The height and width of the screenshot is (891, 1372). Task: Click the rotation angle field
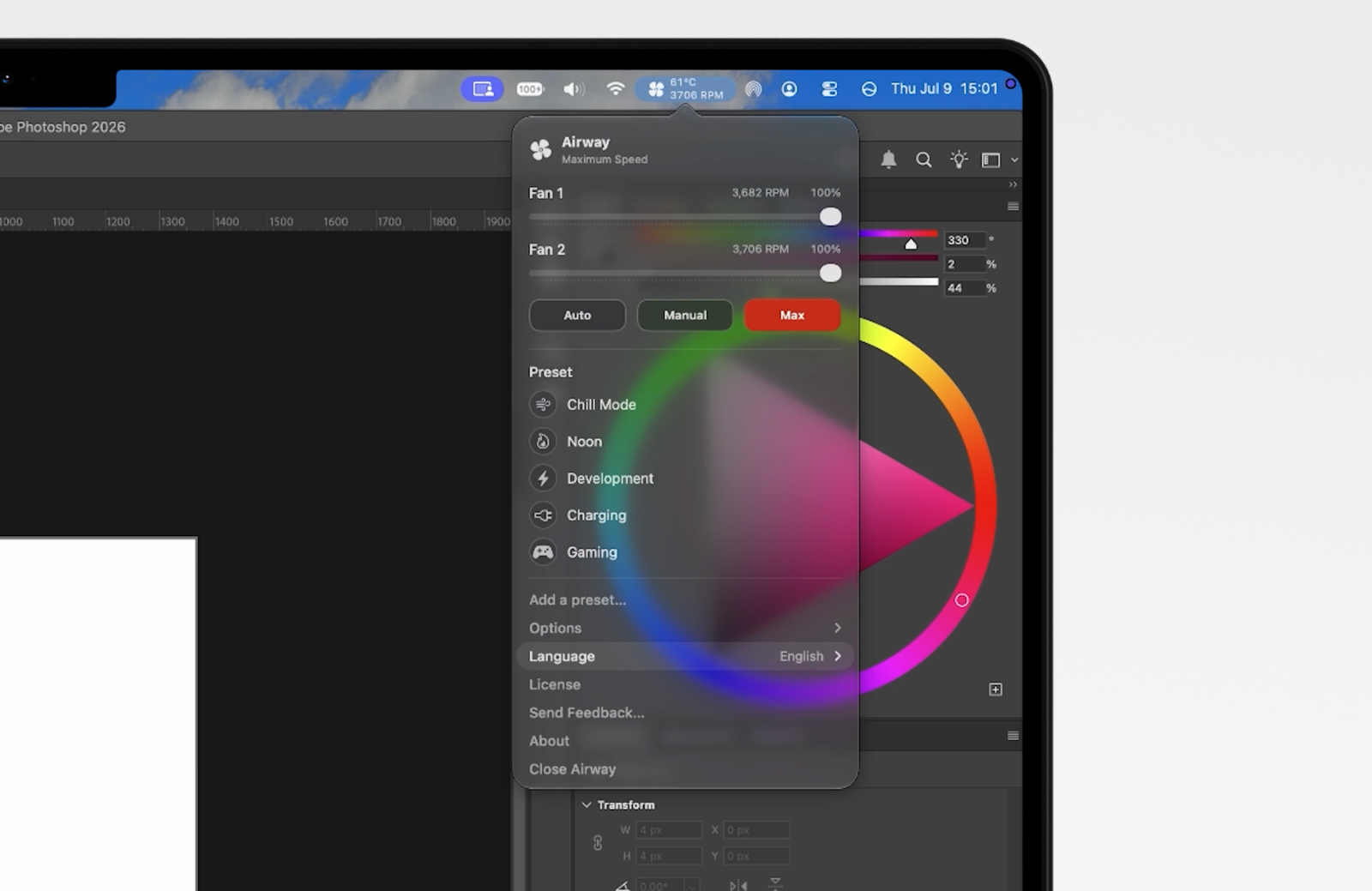tap(658, 885)
